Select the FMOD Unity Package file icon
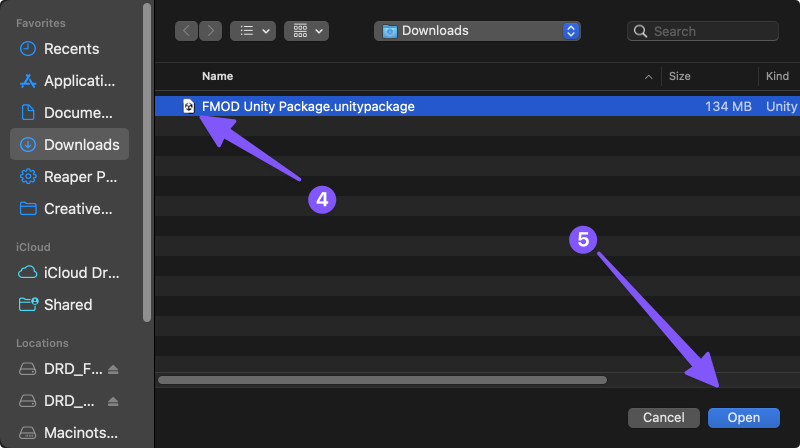 pos(188,106)
